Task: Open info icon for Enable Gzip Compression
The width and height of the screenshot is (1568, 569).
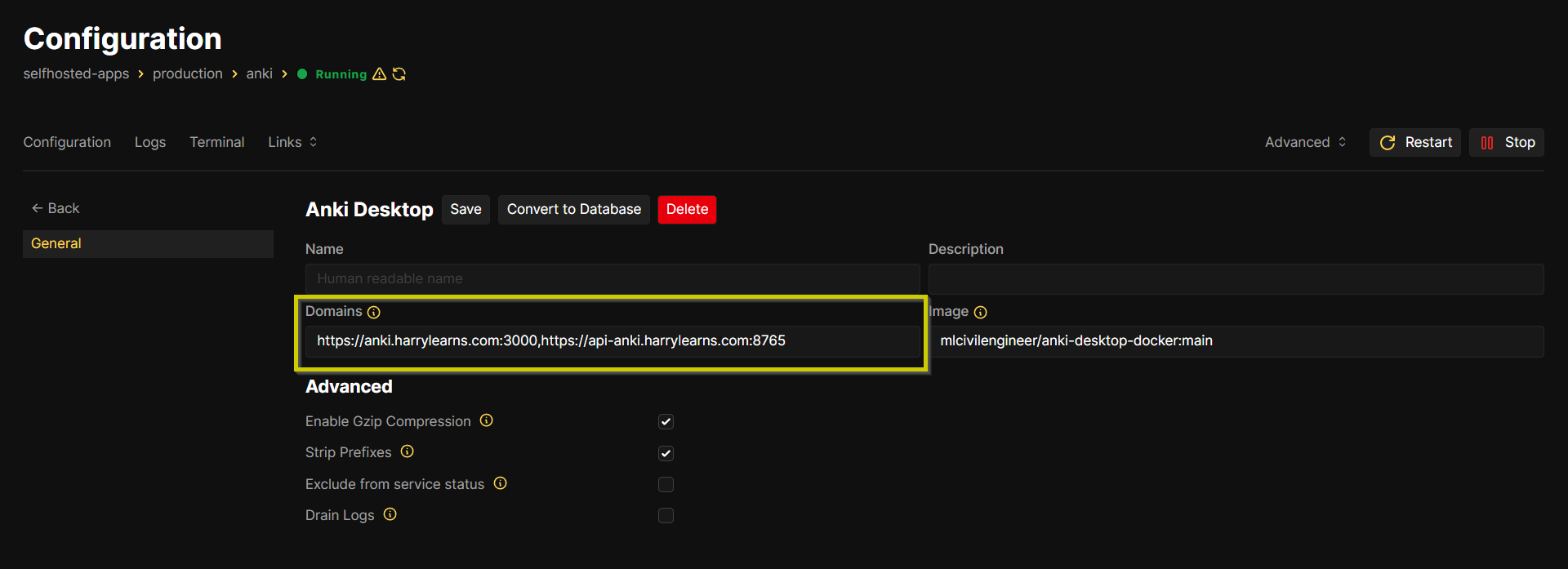Action: 487,420
